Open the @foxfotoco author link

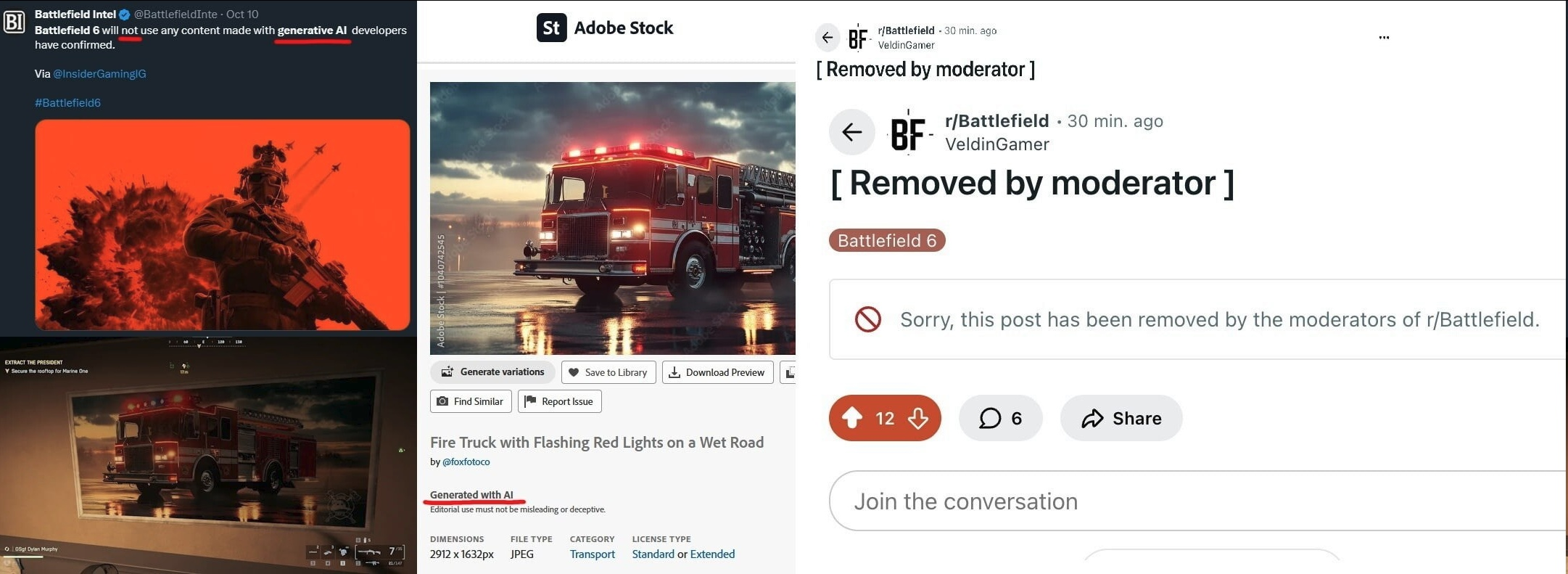[466, 462]
